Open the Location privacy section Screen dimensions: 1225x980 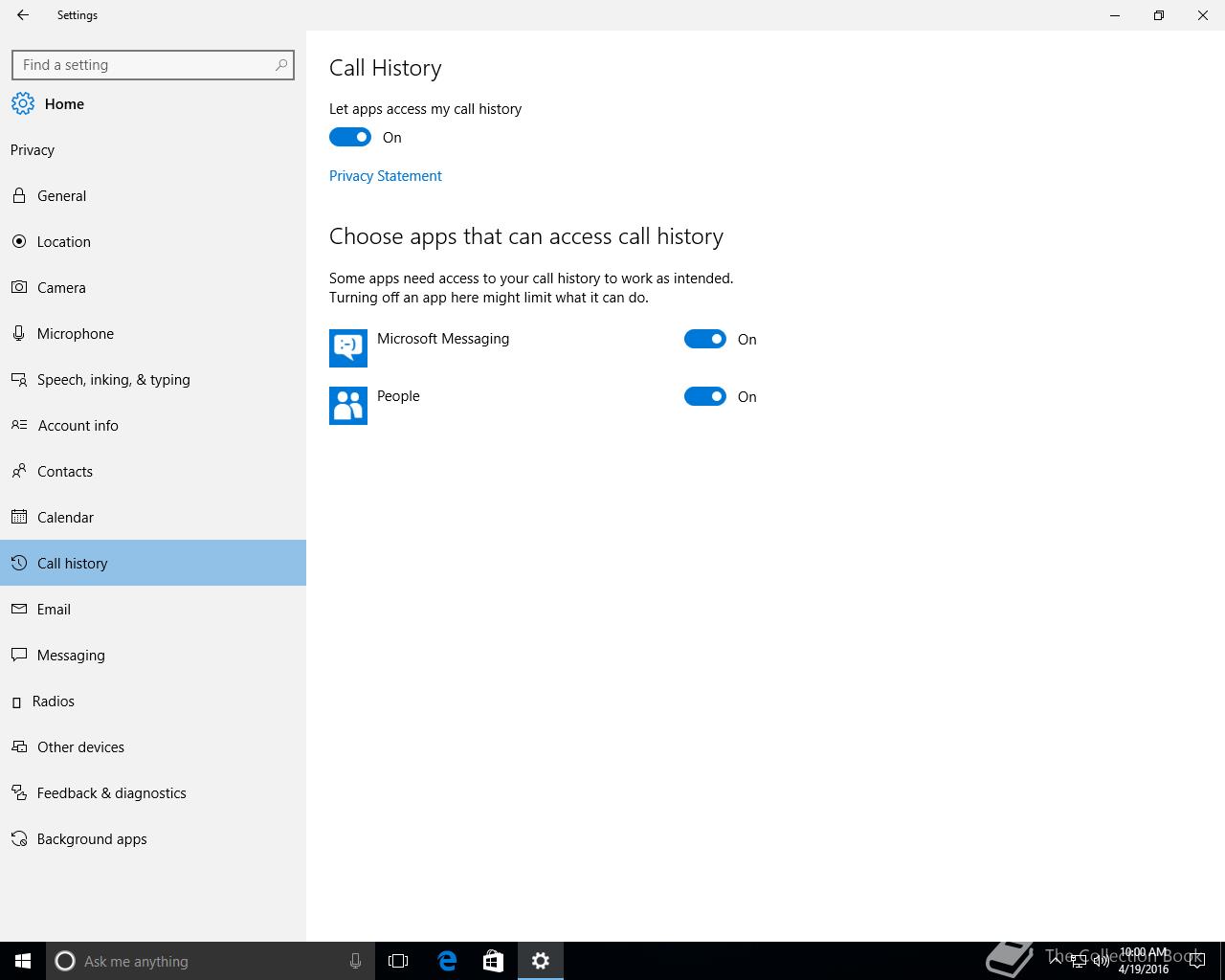[63, 242]
